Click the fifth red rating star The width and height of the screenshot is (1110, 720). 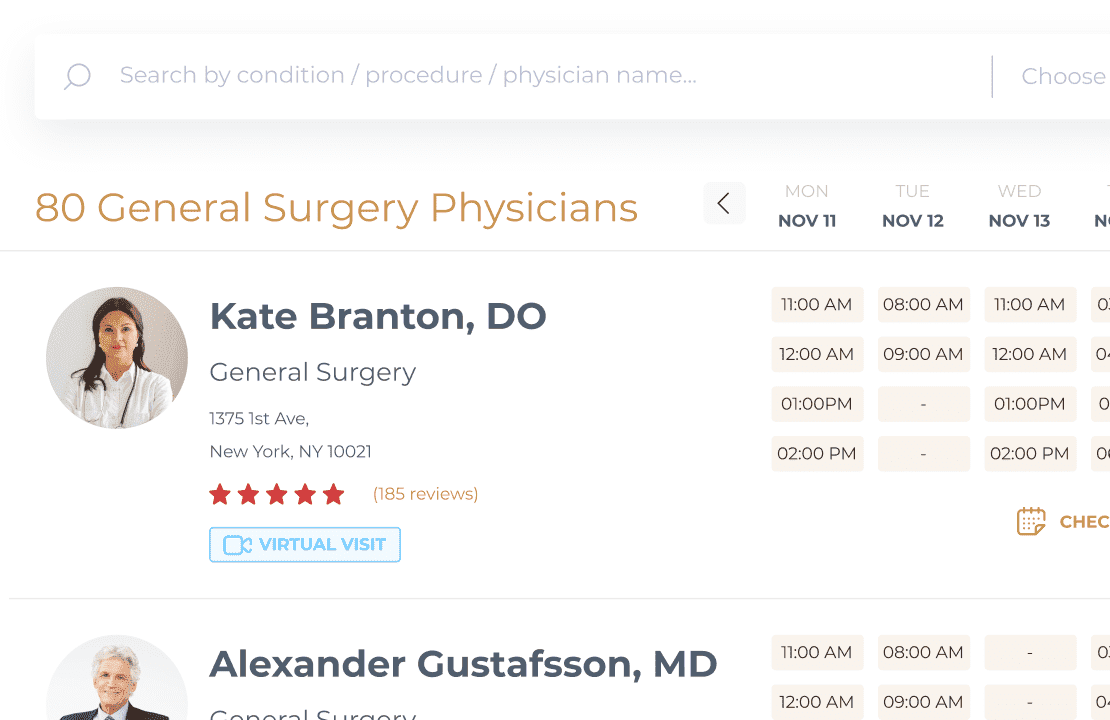tap(333, 494)
